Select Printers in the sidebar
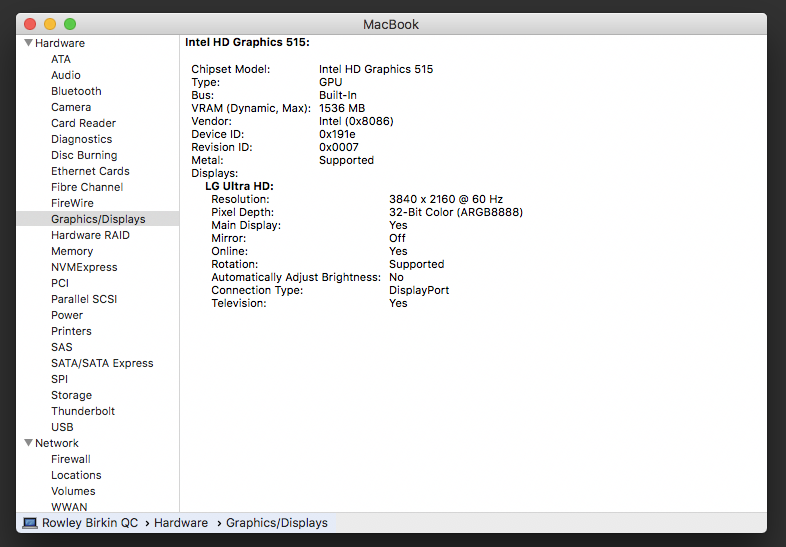 pos(71,331)
